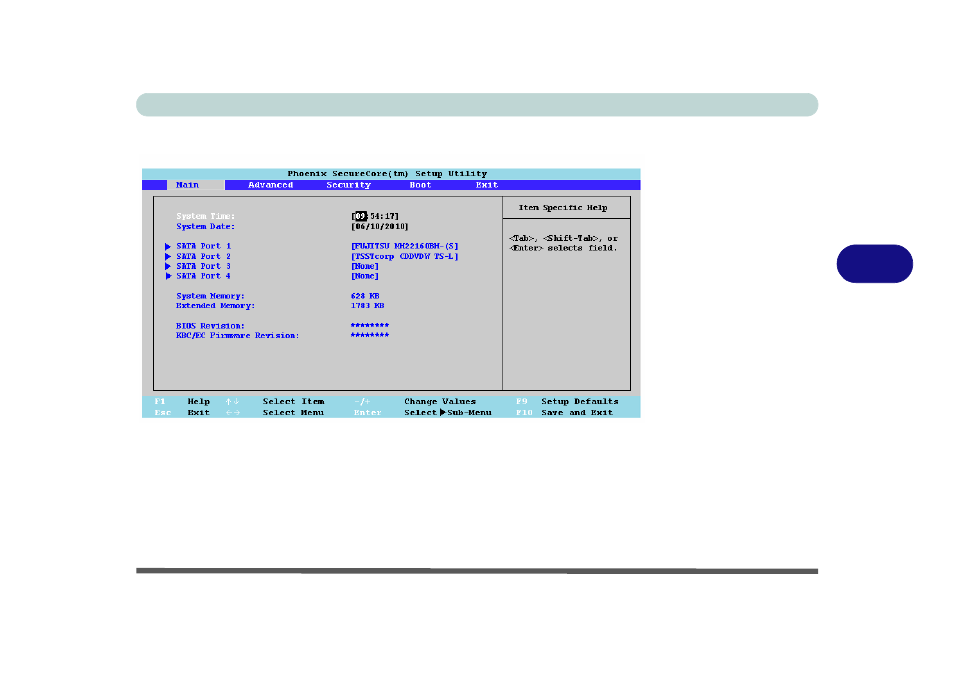Click the Select Item legend text
The height and width of the screenshot is (673, 954).
(x=293, y=402)
